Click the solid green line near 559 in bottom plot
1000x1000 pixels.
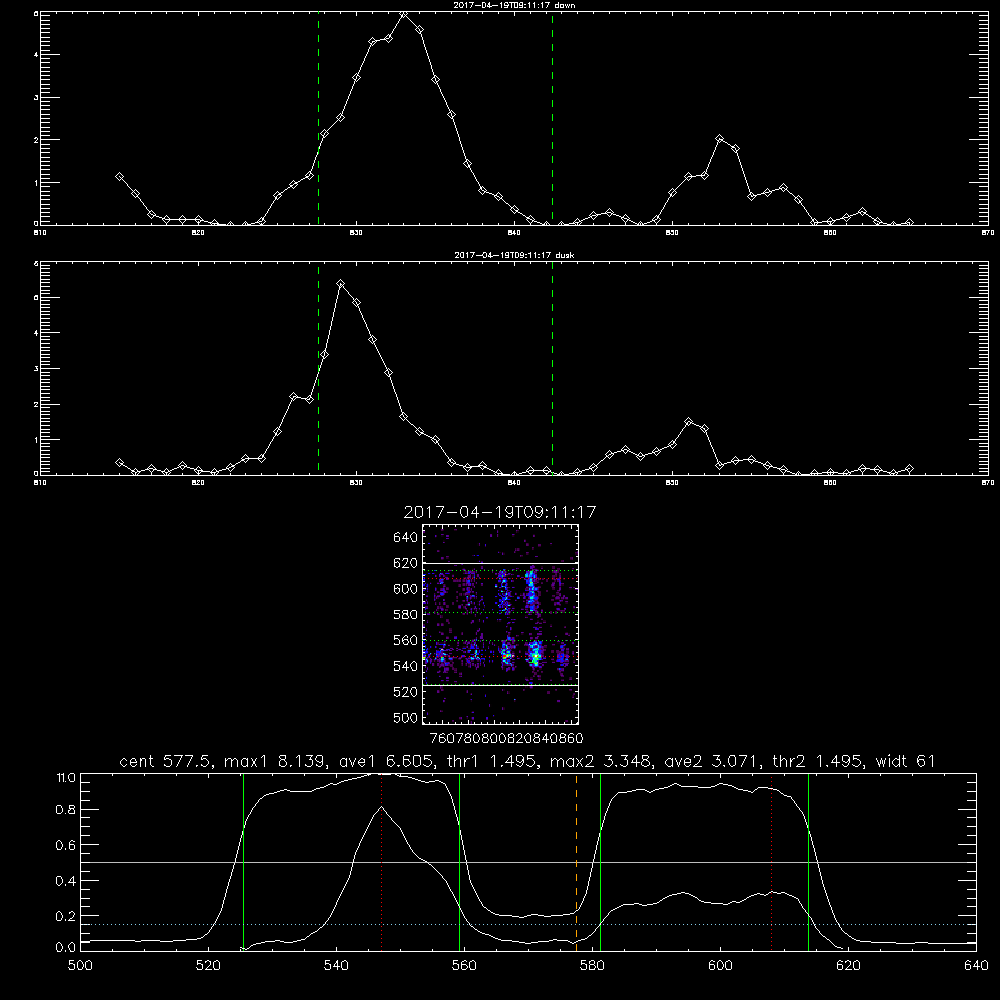coord(459,861)
